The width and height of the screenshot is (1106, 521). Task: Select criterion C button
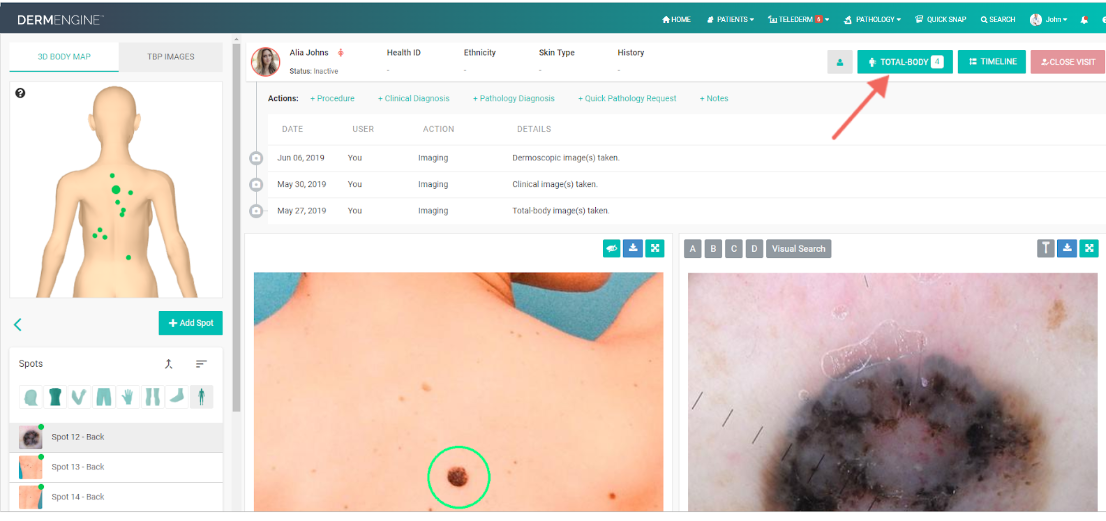click(734, 248)
